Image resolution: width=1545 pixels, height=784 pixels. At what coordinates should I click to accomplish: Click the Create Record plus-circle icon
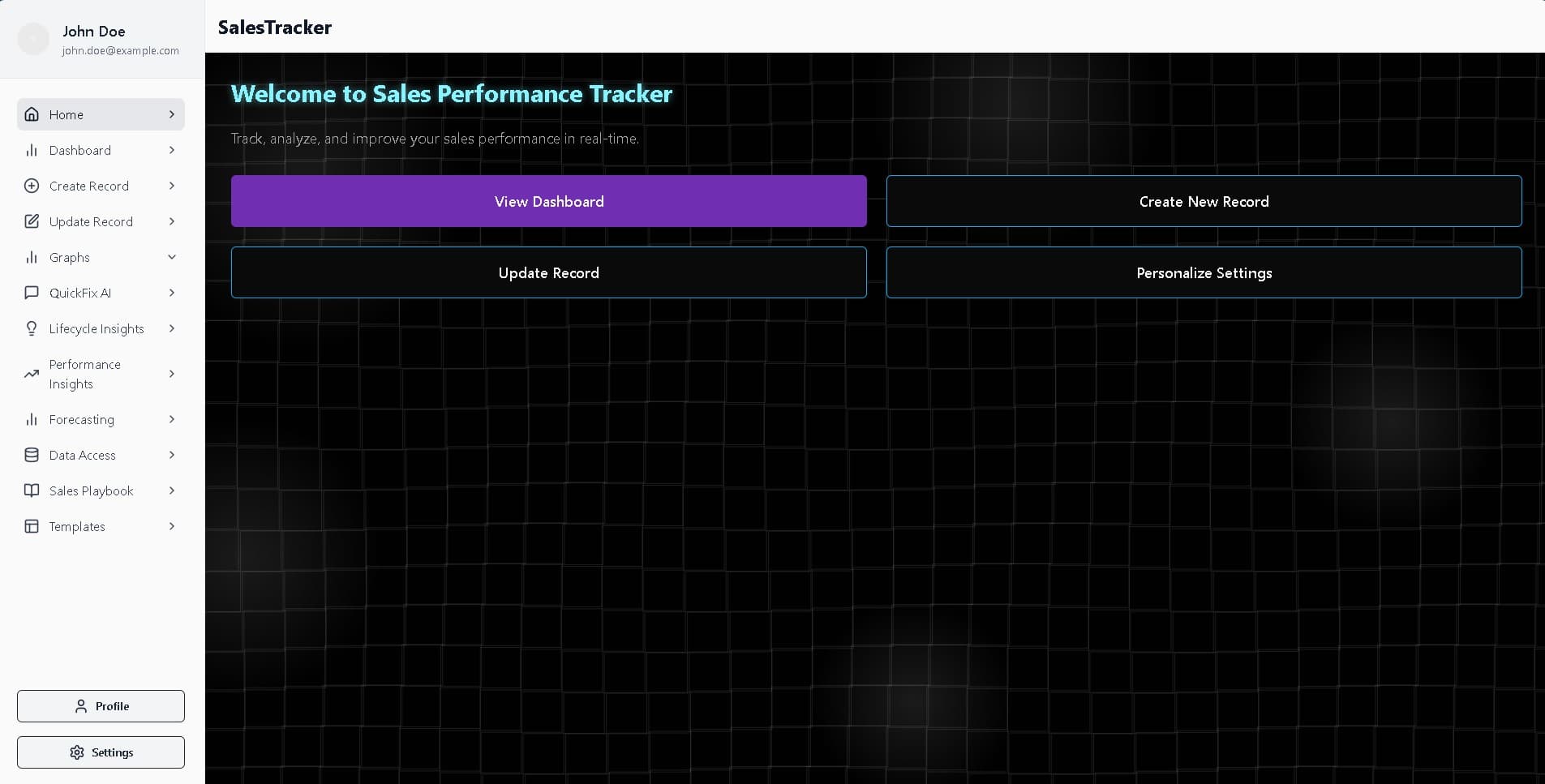[x=32, y=186]
